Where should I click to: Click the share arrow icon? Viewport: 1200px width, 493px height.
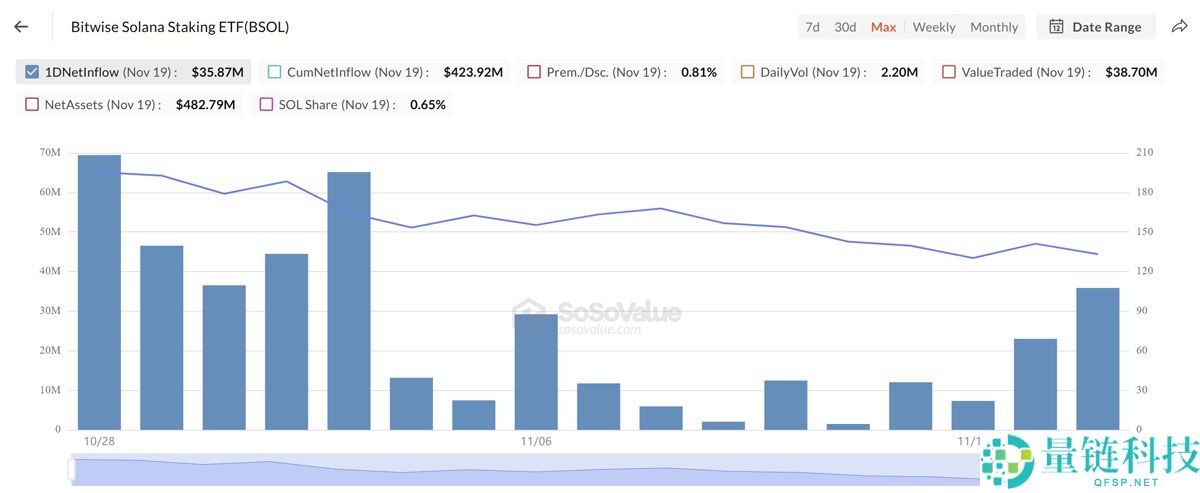click(1179, 27)
